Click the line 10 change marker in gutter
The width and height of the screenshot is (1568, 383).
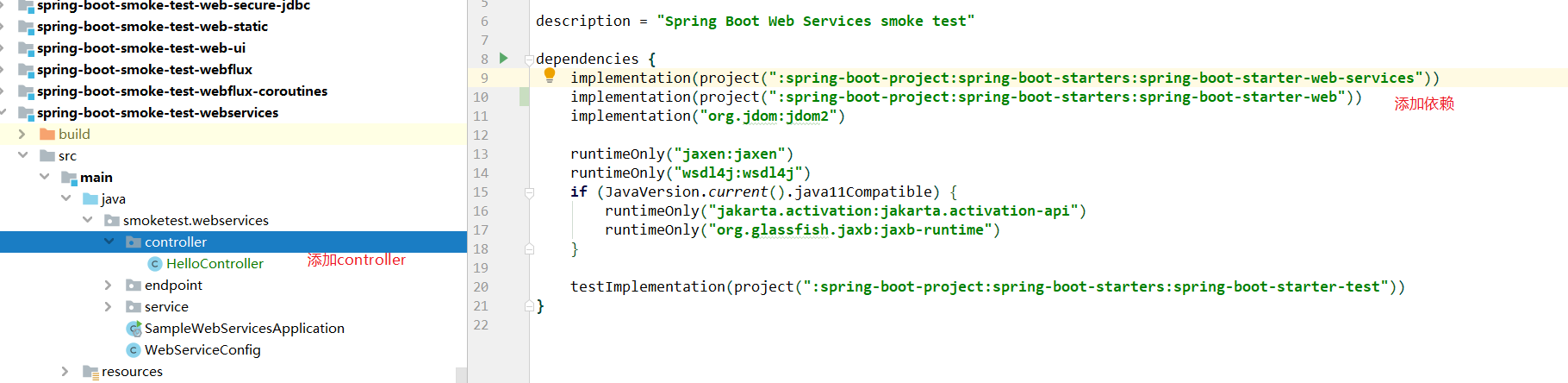click(524, 97)
